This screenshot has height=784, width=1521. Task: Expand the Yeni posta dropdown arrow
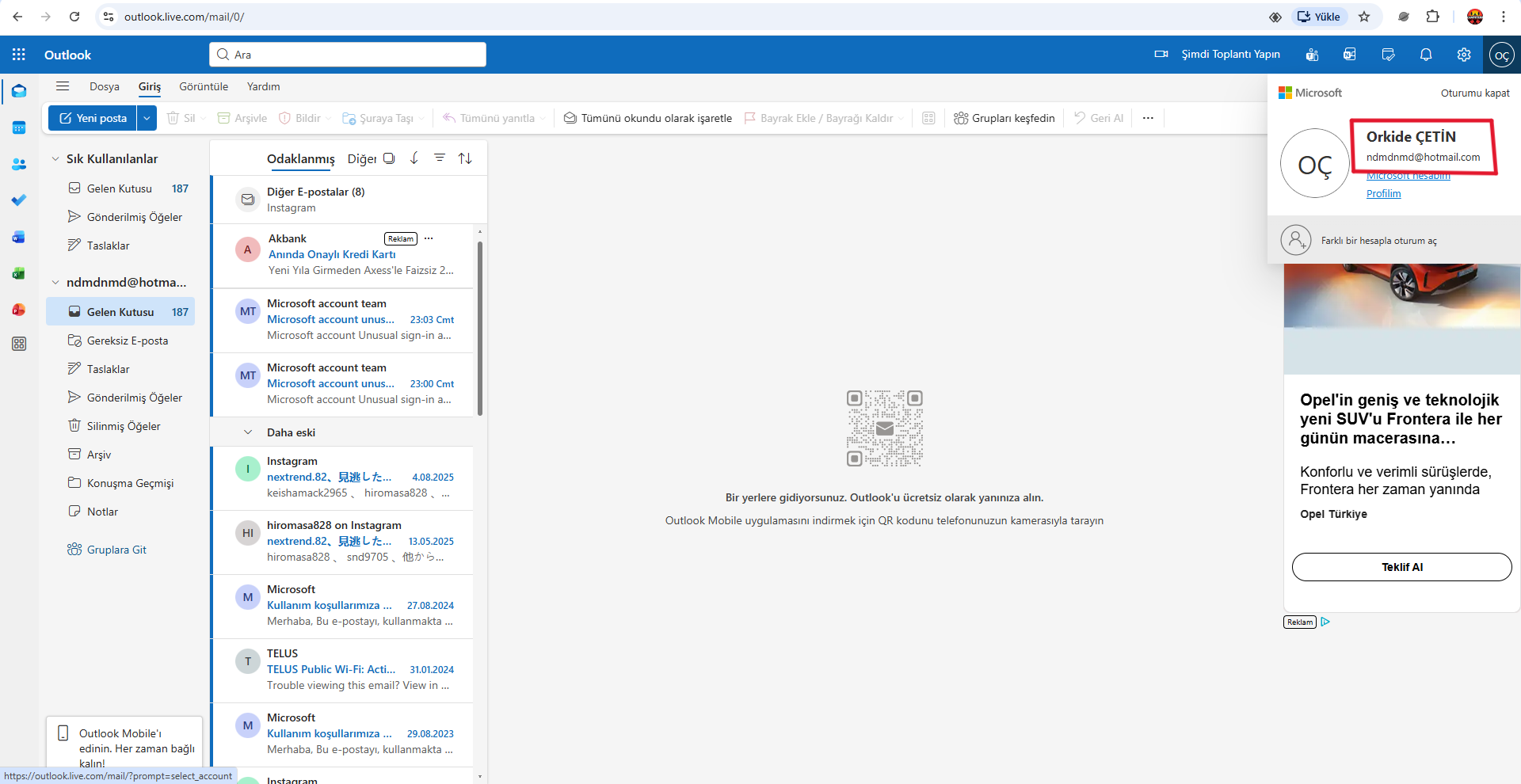pos(147,118)
